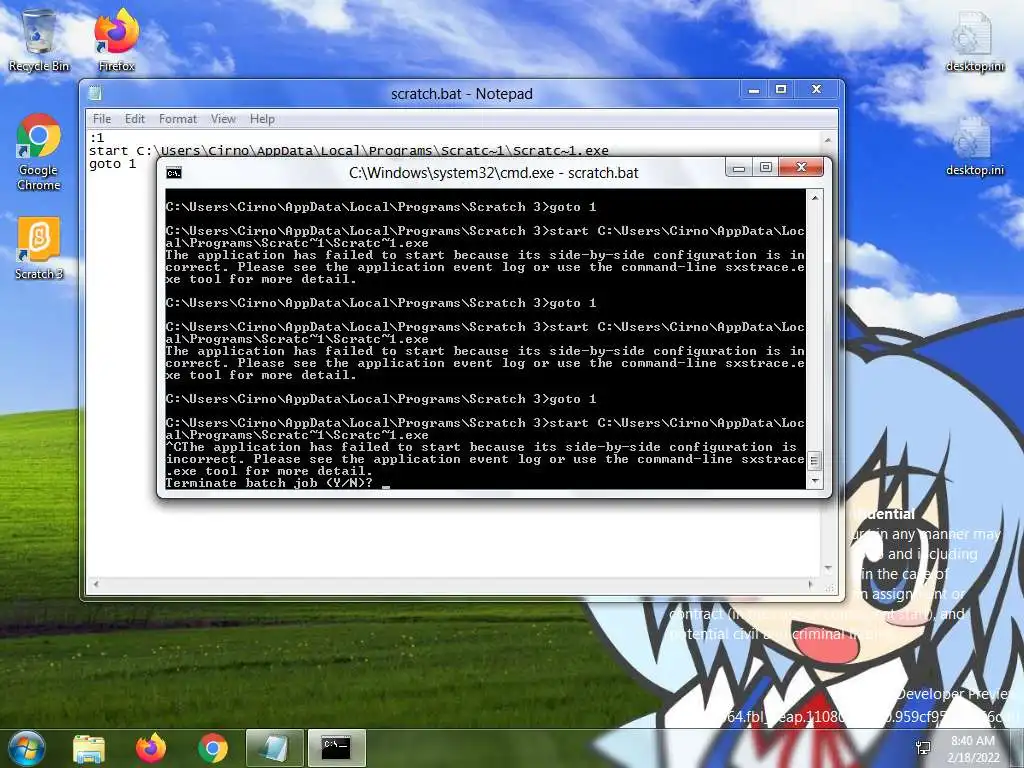Viewport: 1024px width, 768px height.
Task: Switch to the cmd.exe taskbar button
Action: point(336,748)
